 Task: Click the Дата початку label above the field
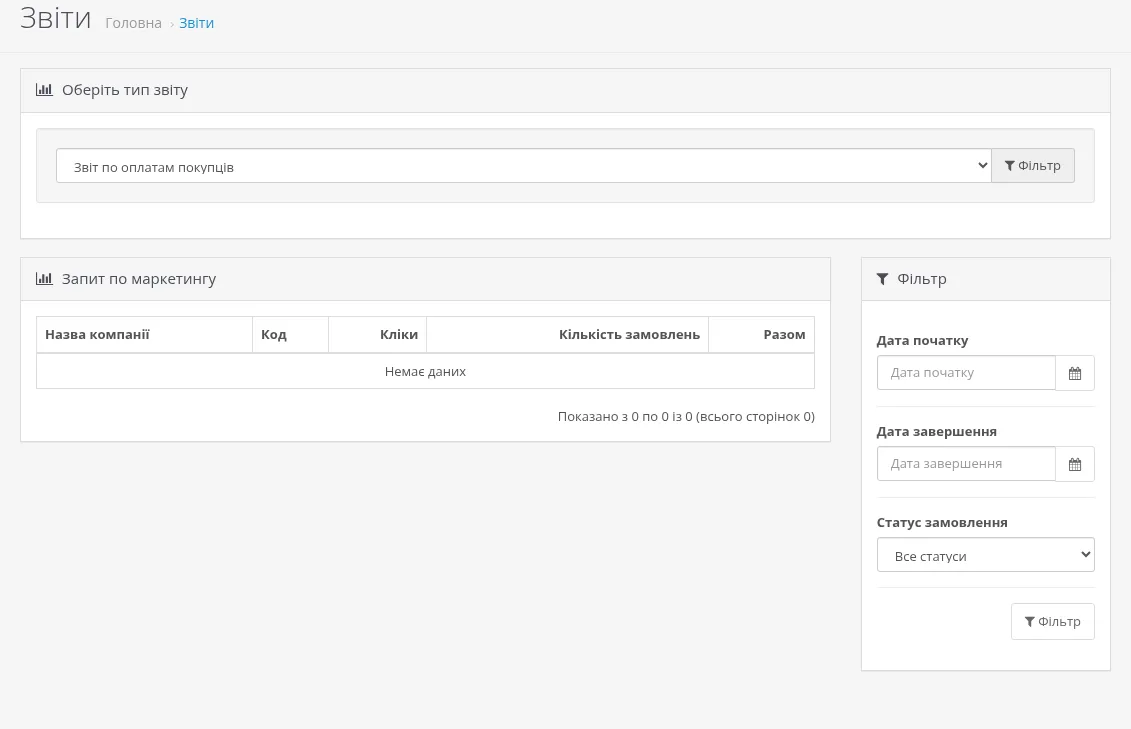(923, 341)
